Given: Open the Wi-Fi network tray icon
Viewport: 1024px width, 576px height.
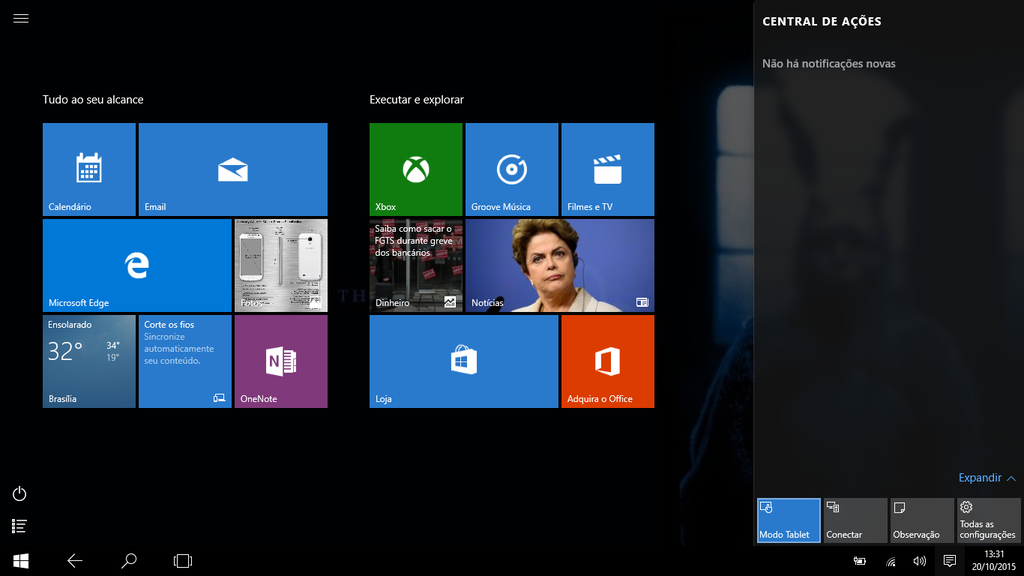Looking at the screenshot, I should (891, 562).
